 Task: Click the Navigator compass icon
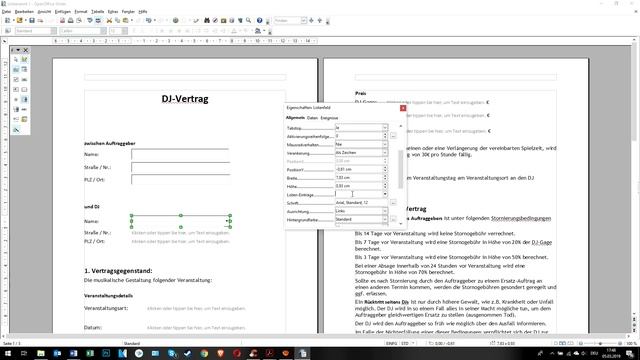tap(215, 20)
